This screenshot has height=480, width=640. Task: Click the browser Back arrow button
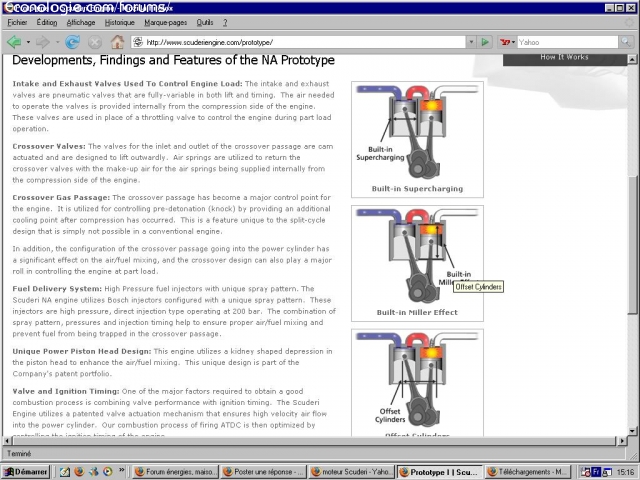coord(14,42)
